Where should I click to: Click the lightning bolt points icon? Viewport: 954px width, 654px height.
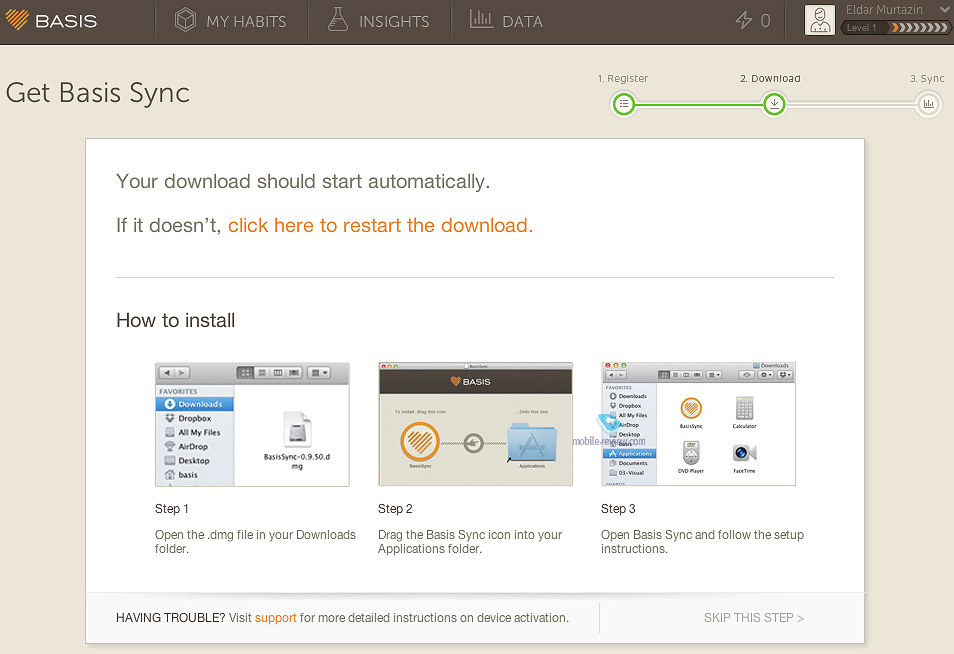point(743,21)
